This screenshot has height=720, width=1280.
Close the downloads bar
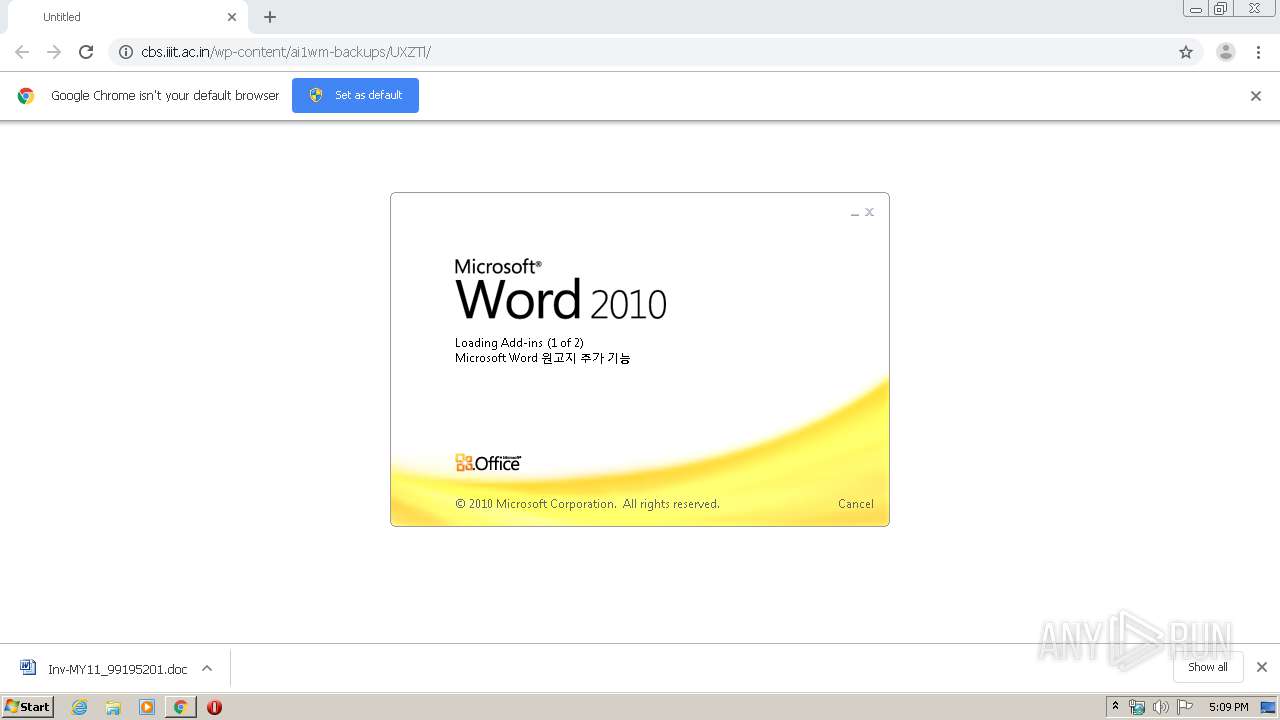point(1262,667)
